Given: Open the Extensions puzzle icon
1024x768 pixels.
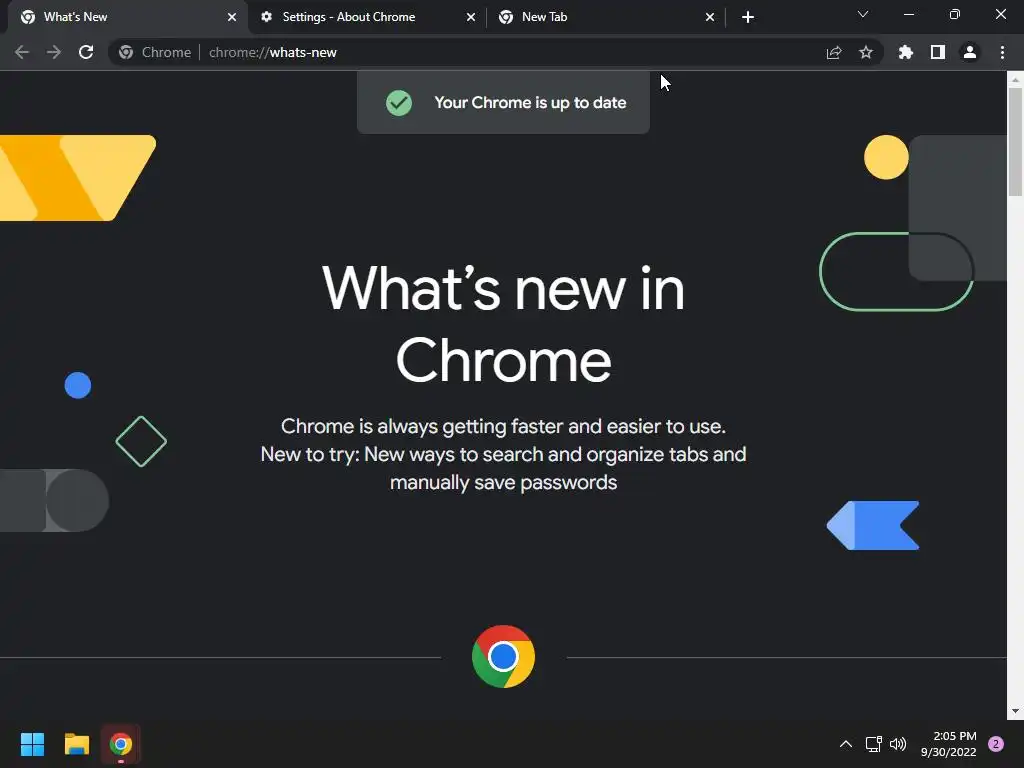Looking at the screenshot, I should pyautogui.click(x=905, y=52).
